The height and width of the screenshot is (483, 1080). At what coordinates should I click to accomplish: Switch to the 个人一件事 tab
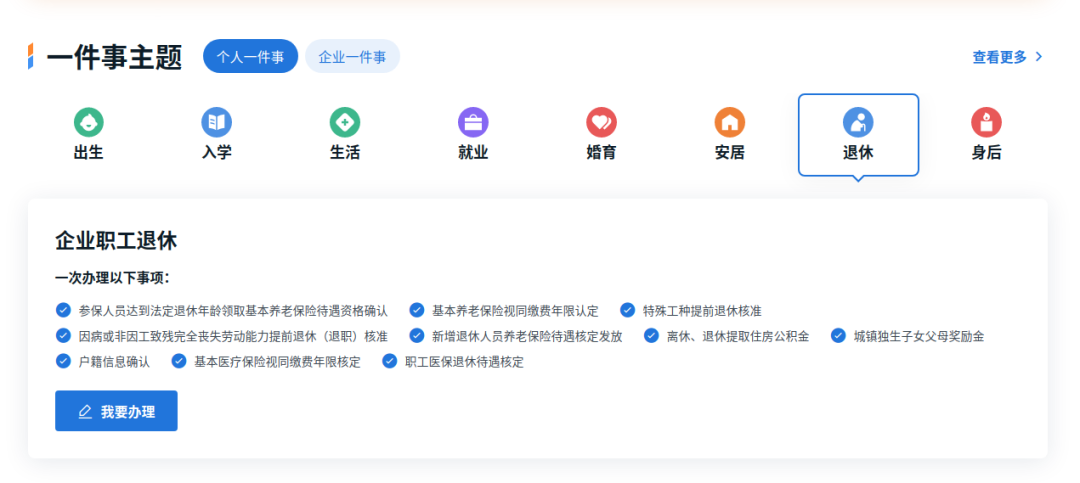coord(251,56)
